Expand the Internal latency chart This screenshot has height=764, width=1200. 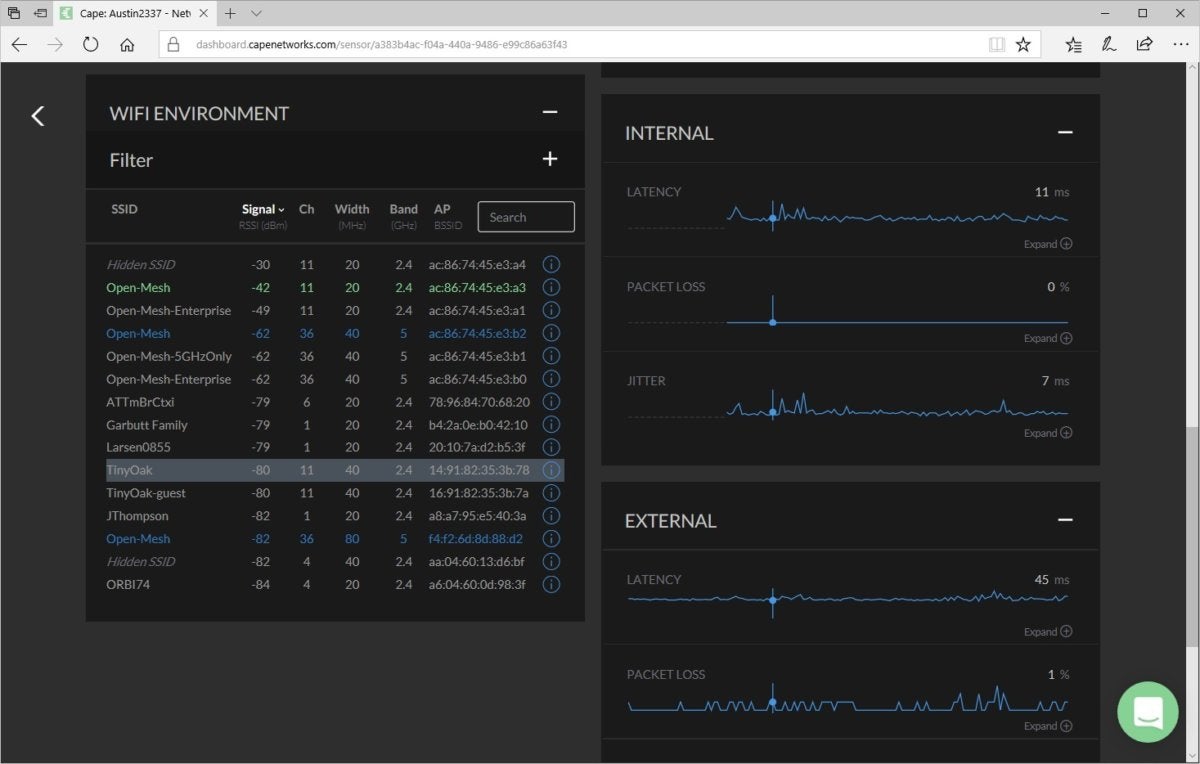1048,244
